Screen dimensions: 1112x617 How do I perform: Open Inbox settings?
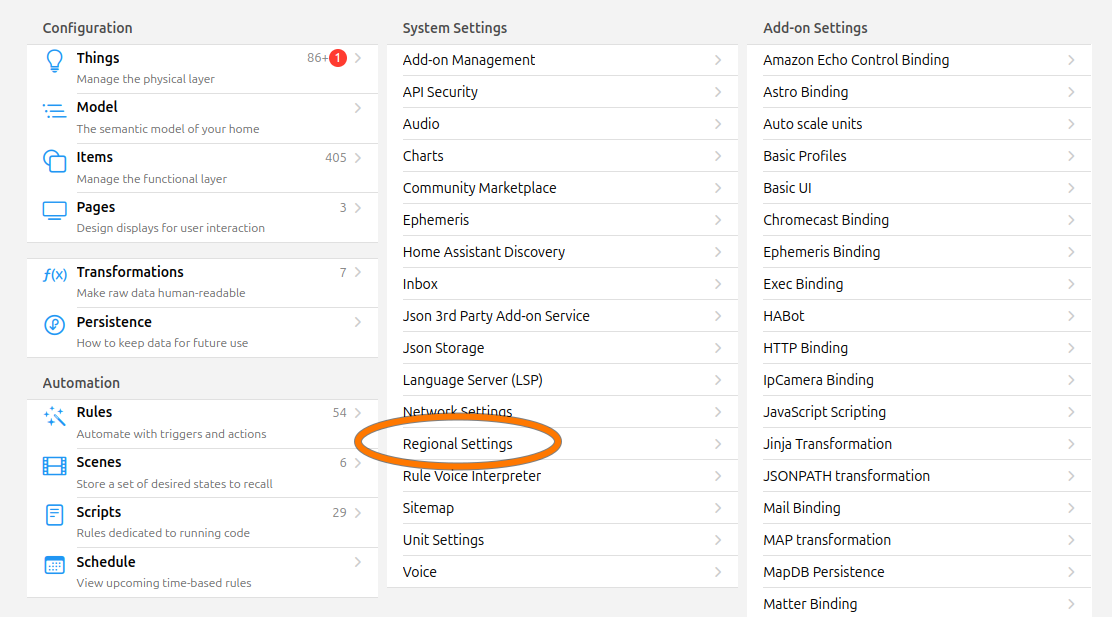(562, 284)
